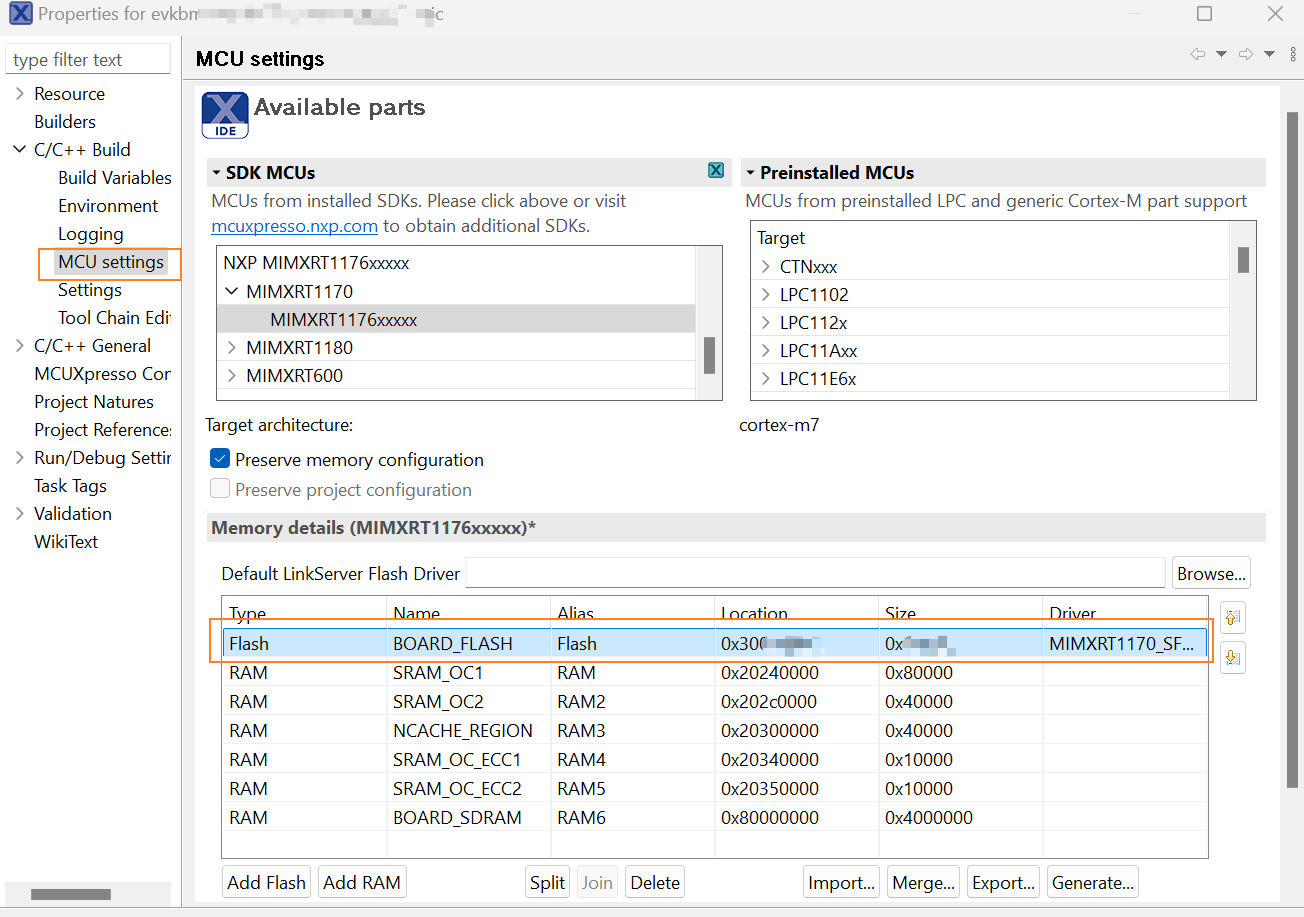The width and height of the screenshot is (1304, 917).
Task: Collapse the MIMXRT1170 tree node
Action: point(232,291)
